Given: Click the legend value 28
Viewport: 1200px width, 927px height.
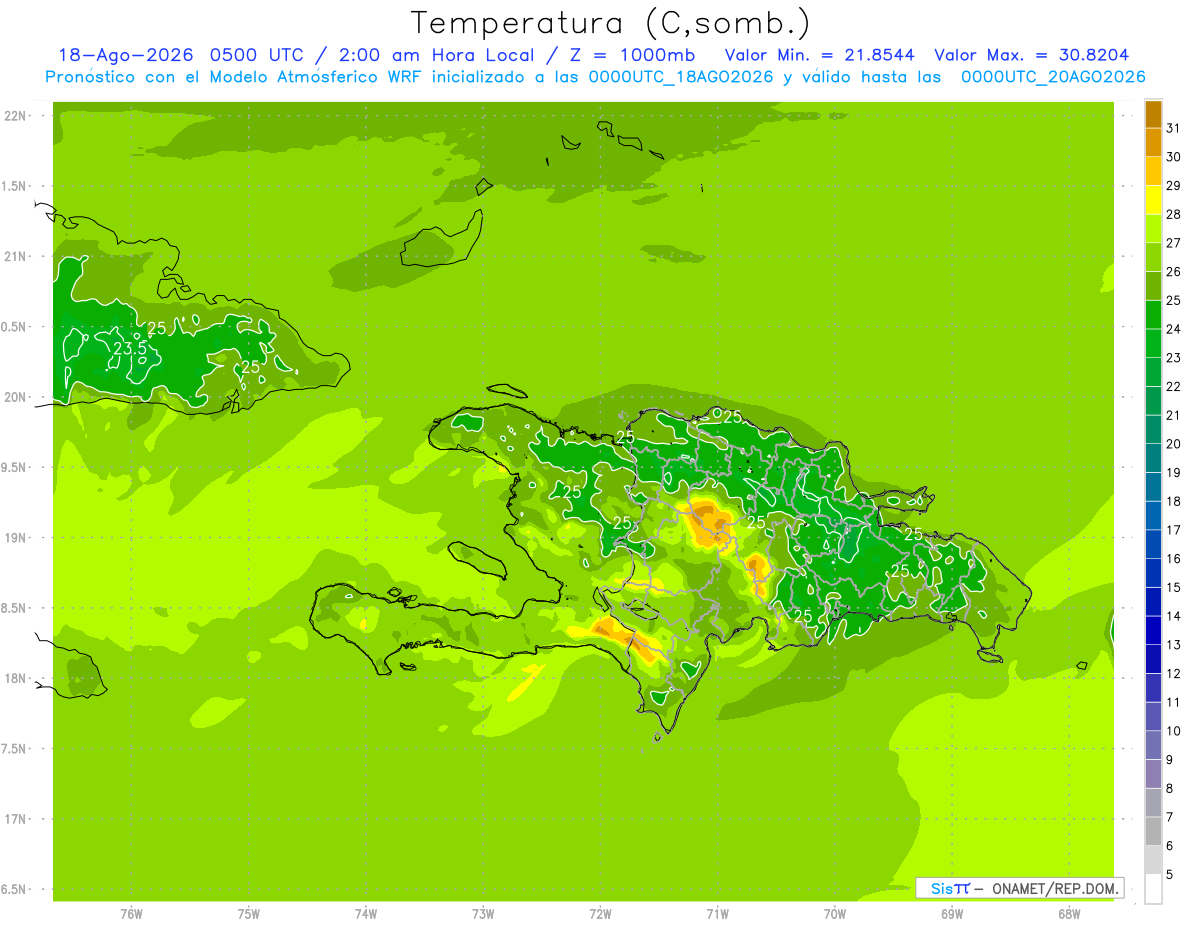Looking at the screenshot, I should (1174, 214).
